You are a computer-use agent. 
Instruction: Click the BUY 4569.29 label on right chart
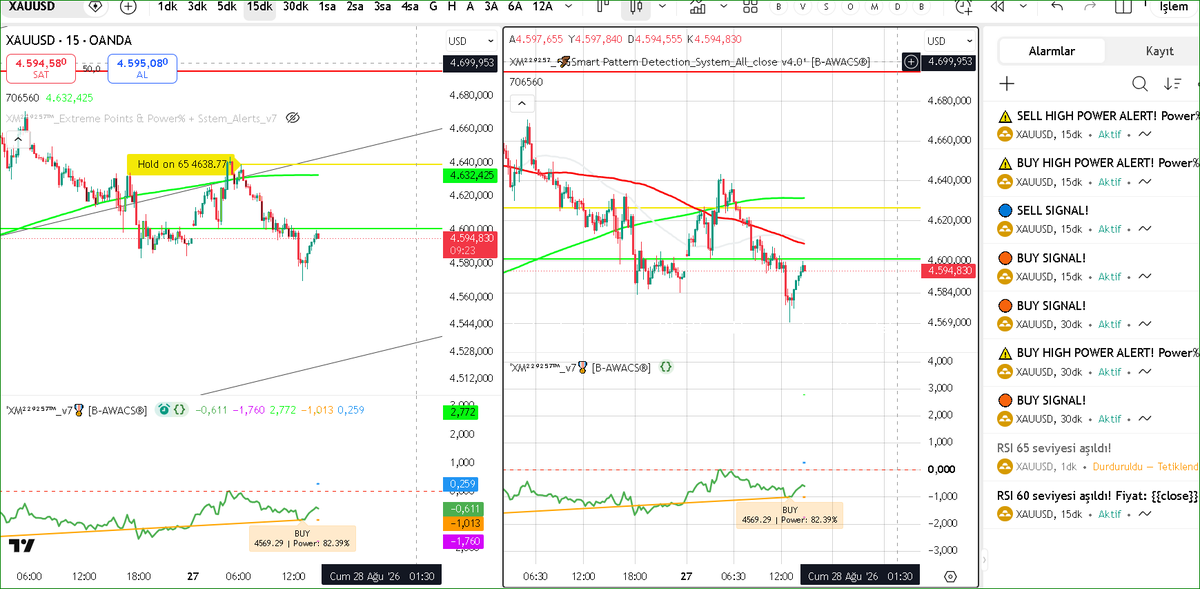(x=789, y=514)
